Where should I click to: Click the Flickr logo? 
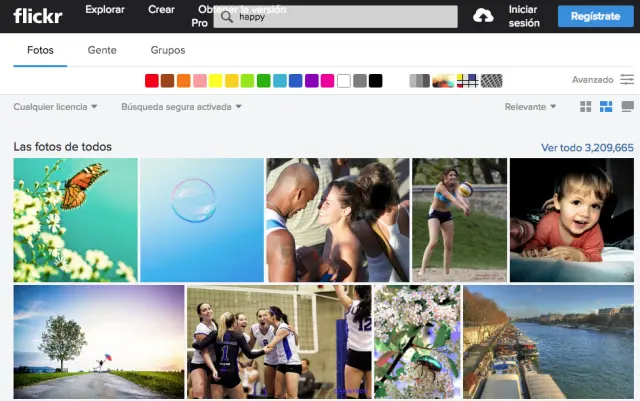(x=40, y=15)
